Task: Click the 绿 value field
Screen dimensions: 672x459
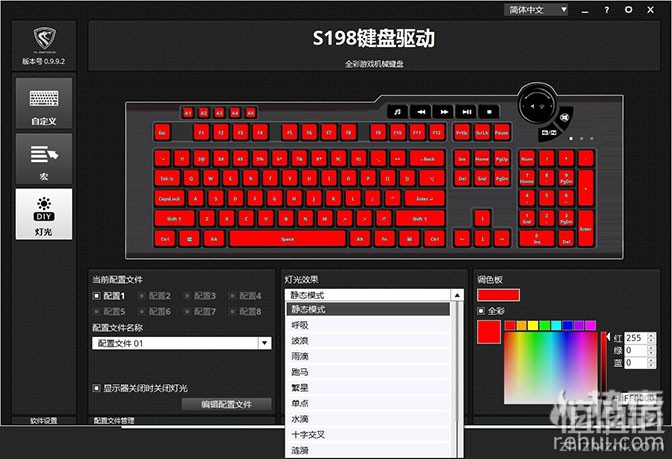Action: 636,351
